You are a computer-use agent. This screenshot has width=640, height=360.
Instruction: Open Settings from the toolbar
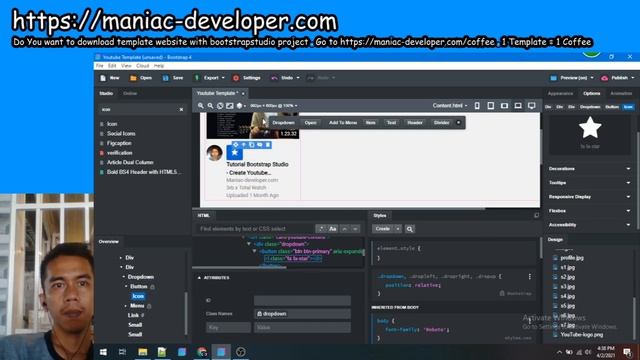[247, 78]
